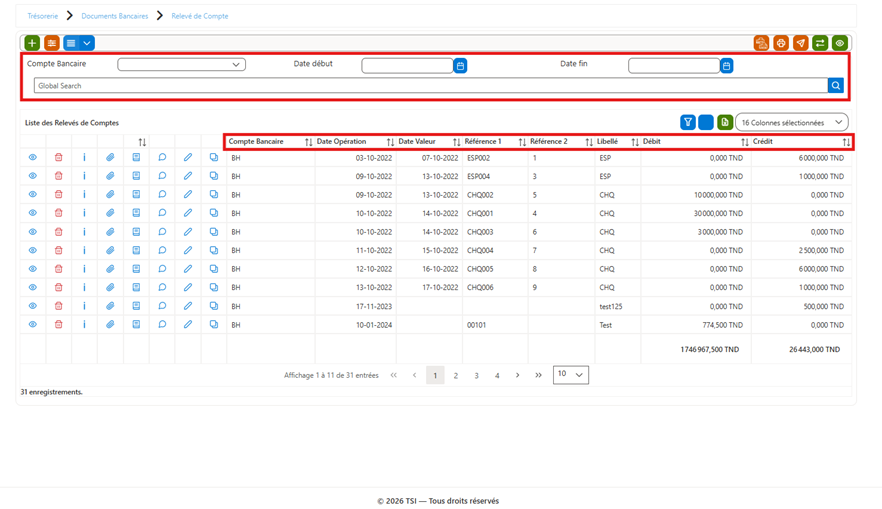Toggle the green eye icon in top toolbar
This screenshot has height=509, width=882.
(840, 43)
